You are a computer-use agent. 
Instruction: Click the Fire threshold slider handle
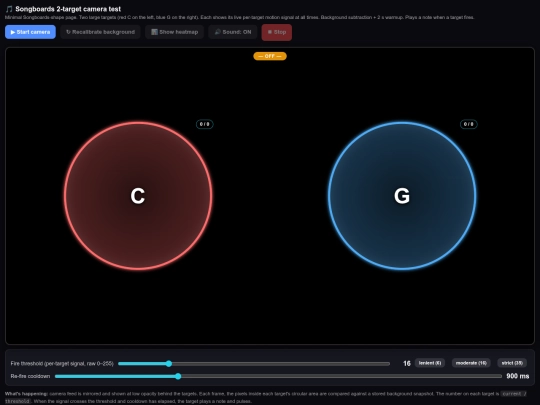click(169, 363)
